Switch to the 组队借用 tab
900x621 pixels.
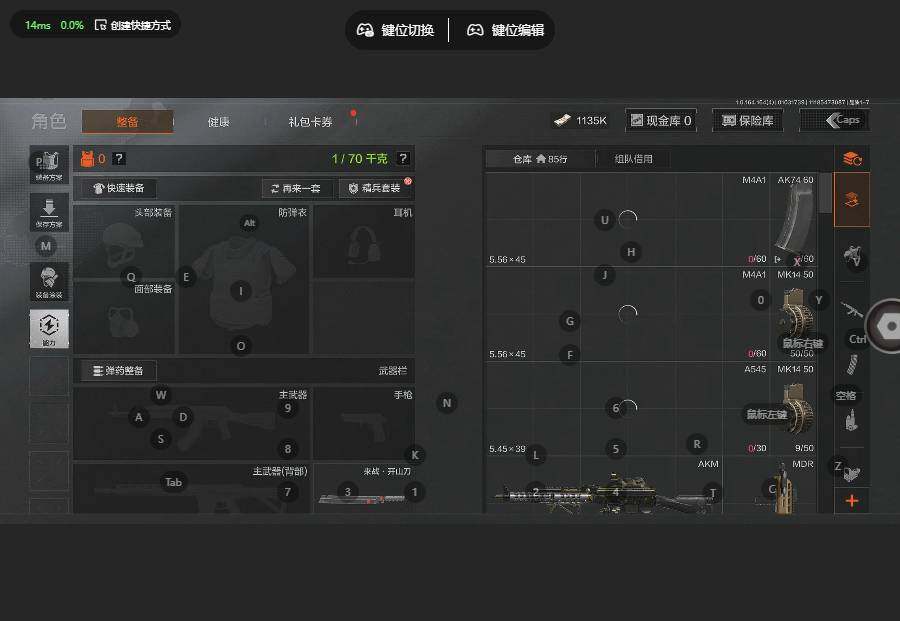point(633,159)
